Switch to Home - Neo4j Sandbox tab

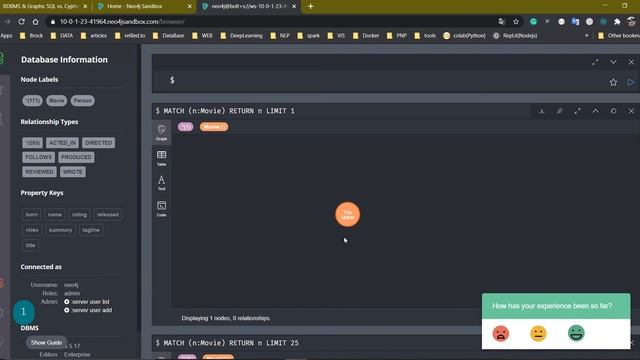[144, 7]
